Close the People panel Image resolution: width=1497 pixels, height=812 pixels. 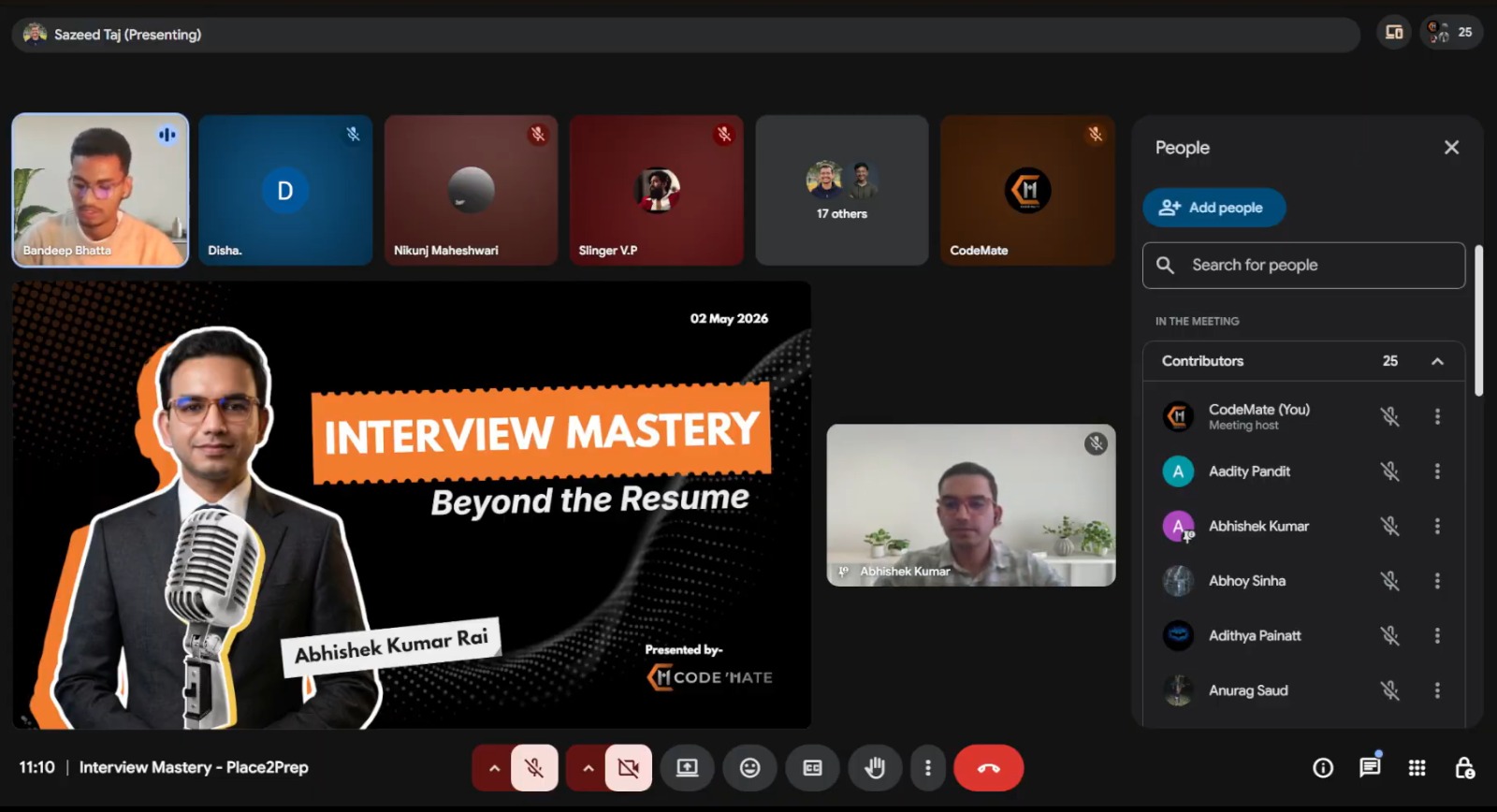(1451, 148)
